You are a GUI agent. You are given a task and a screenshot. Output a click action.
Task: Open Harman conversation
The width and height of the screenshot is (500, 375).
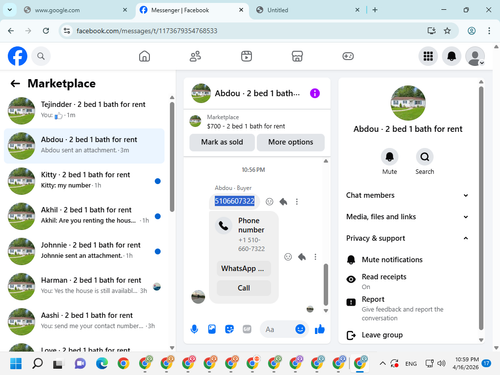(84, 286)
